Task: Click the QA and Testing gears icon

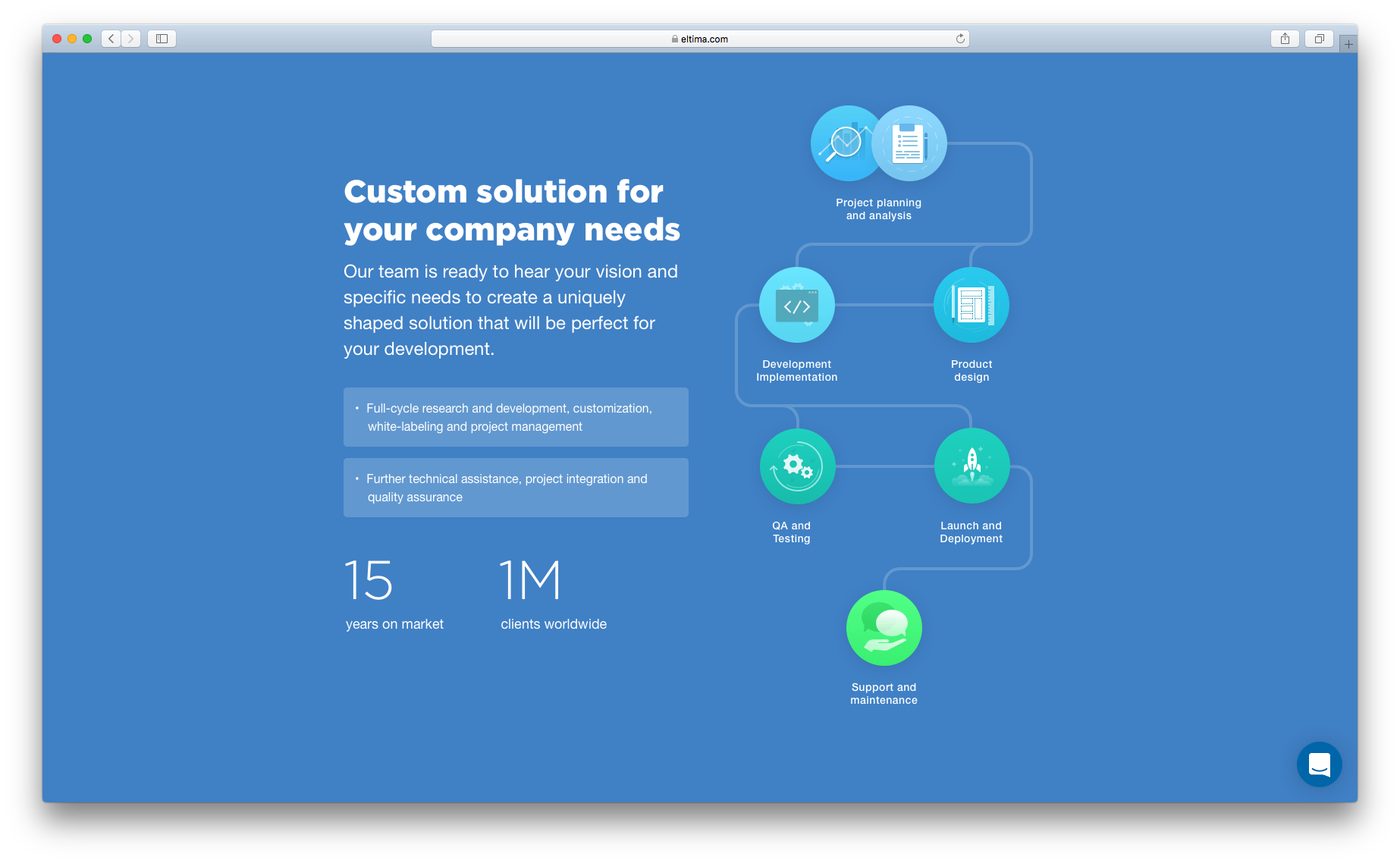Action: point(797,466)
